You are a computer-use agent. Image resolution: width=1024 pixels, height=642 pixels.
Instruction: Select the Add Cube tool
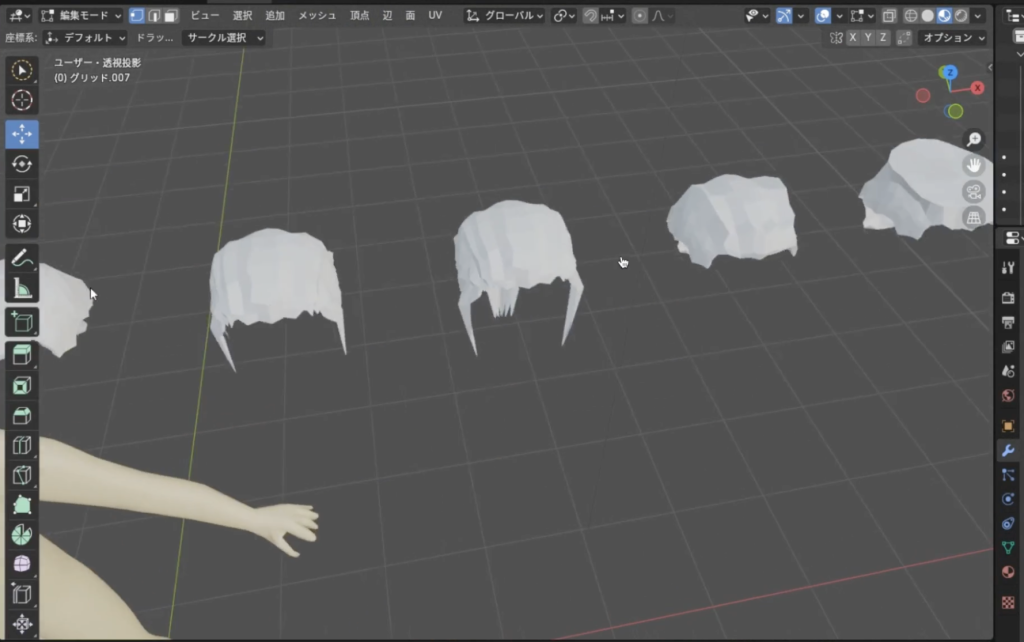[22, 323]
